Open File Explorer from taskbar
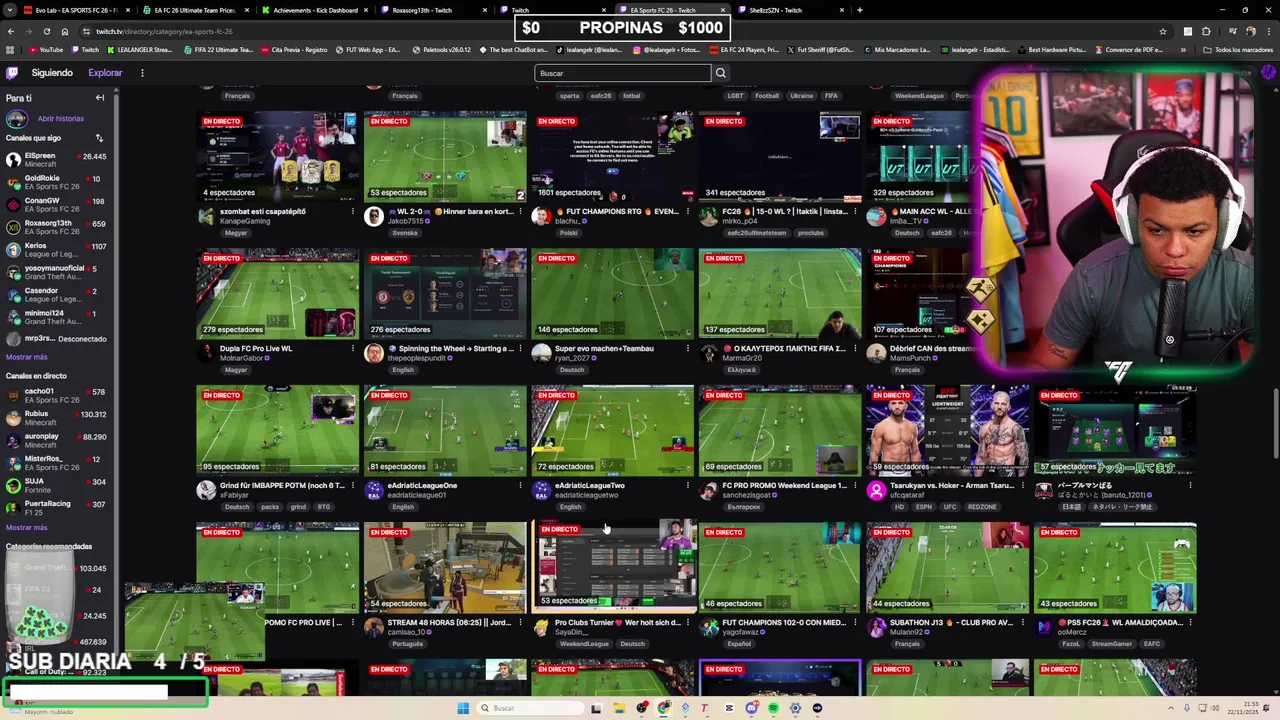 (619, 708)
